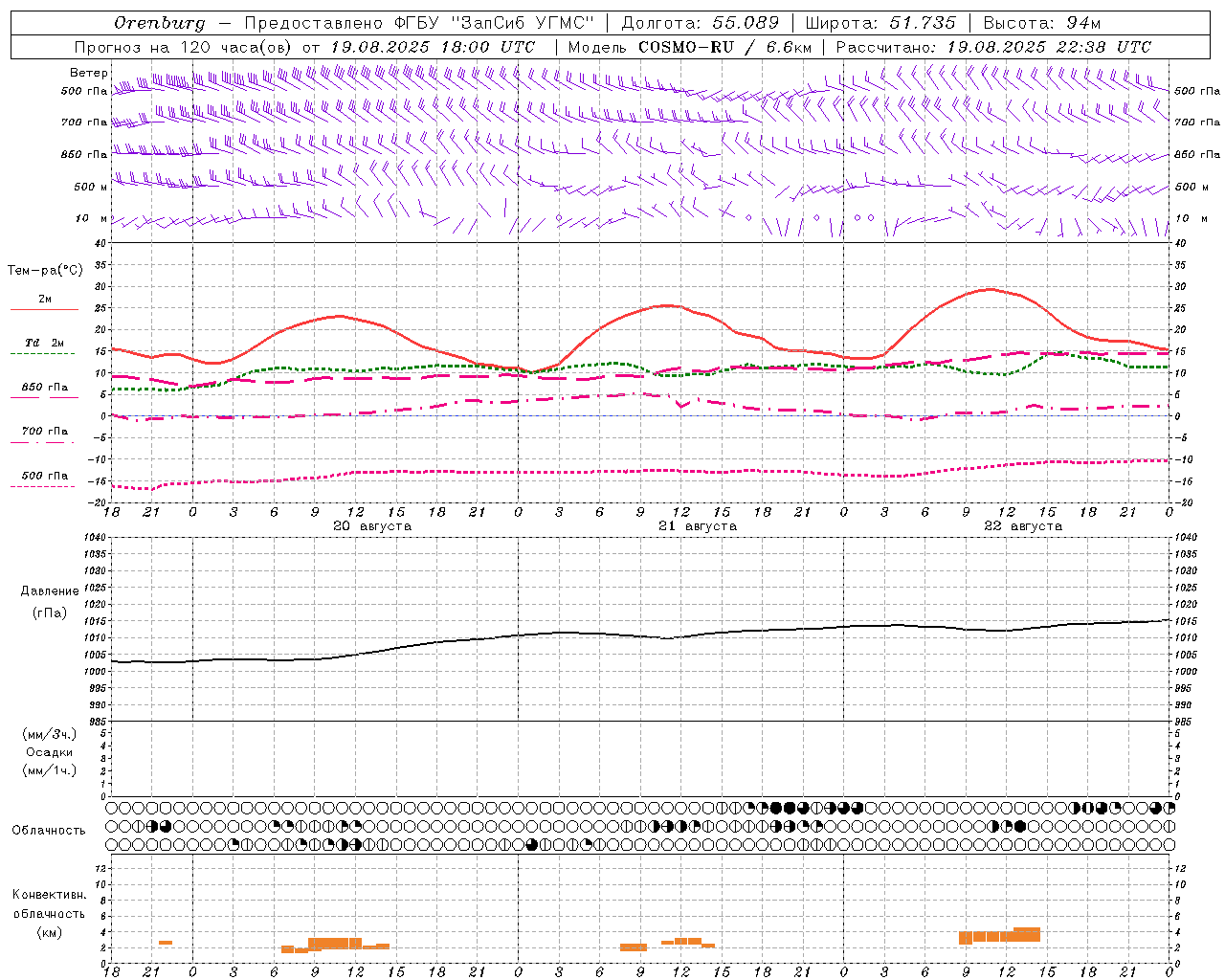Viewport: 1225px width, 980px height.
Task: Click the Давление pressure axis label
Action: click(50, 591)
